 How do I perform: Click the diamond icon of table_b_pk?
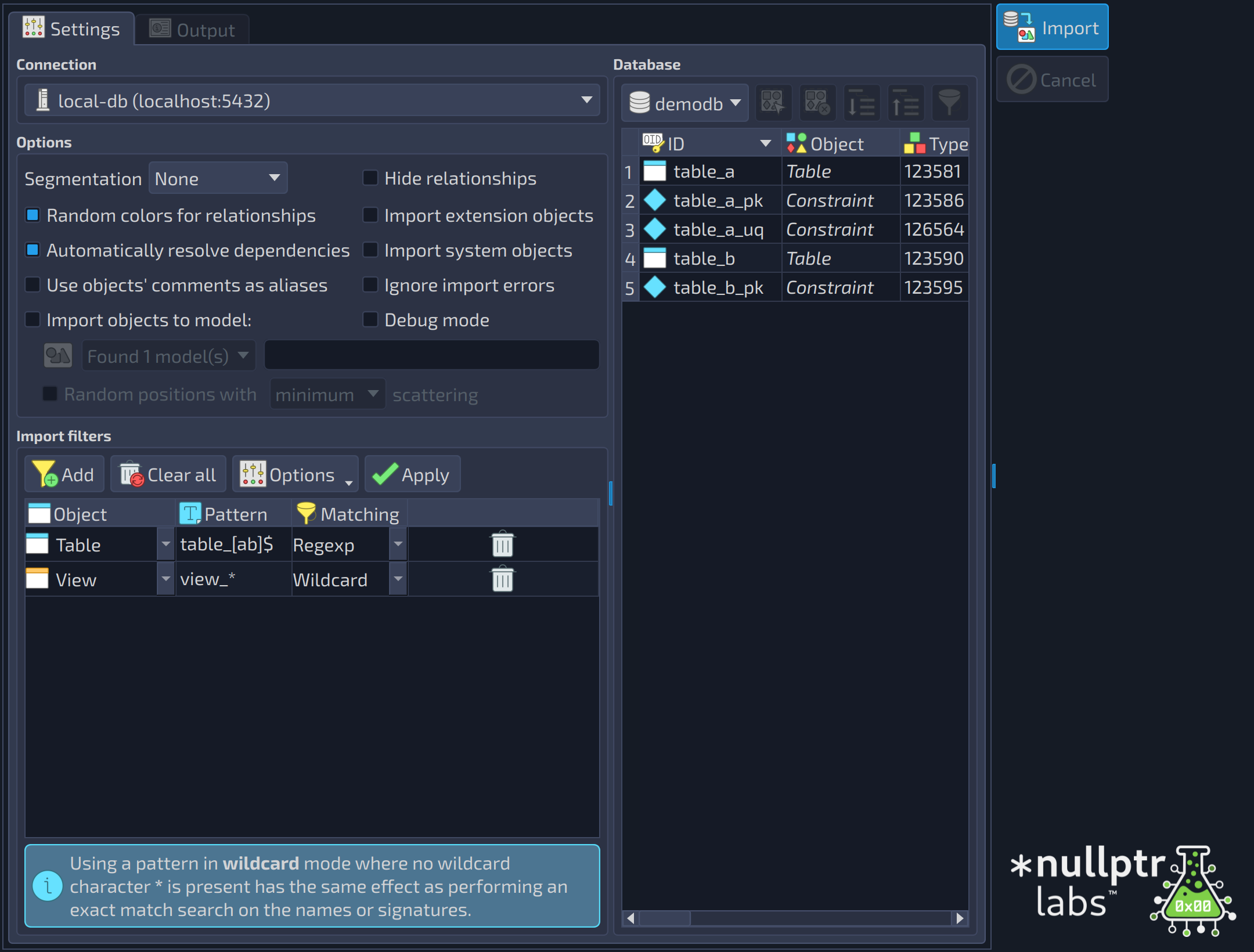pyautogui.click(x=655, y=287)
